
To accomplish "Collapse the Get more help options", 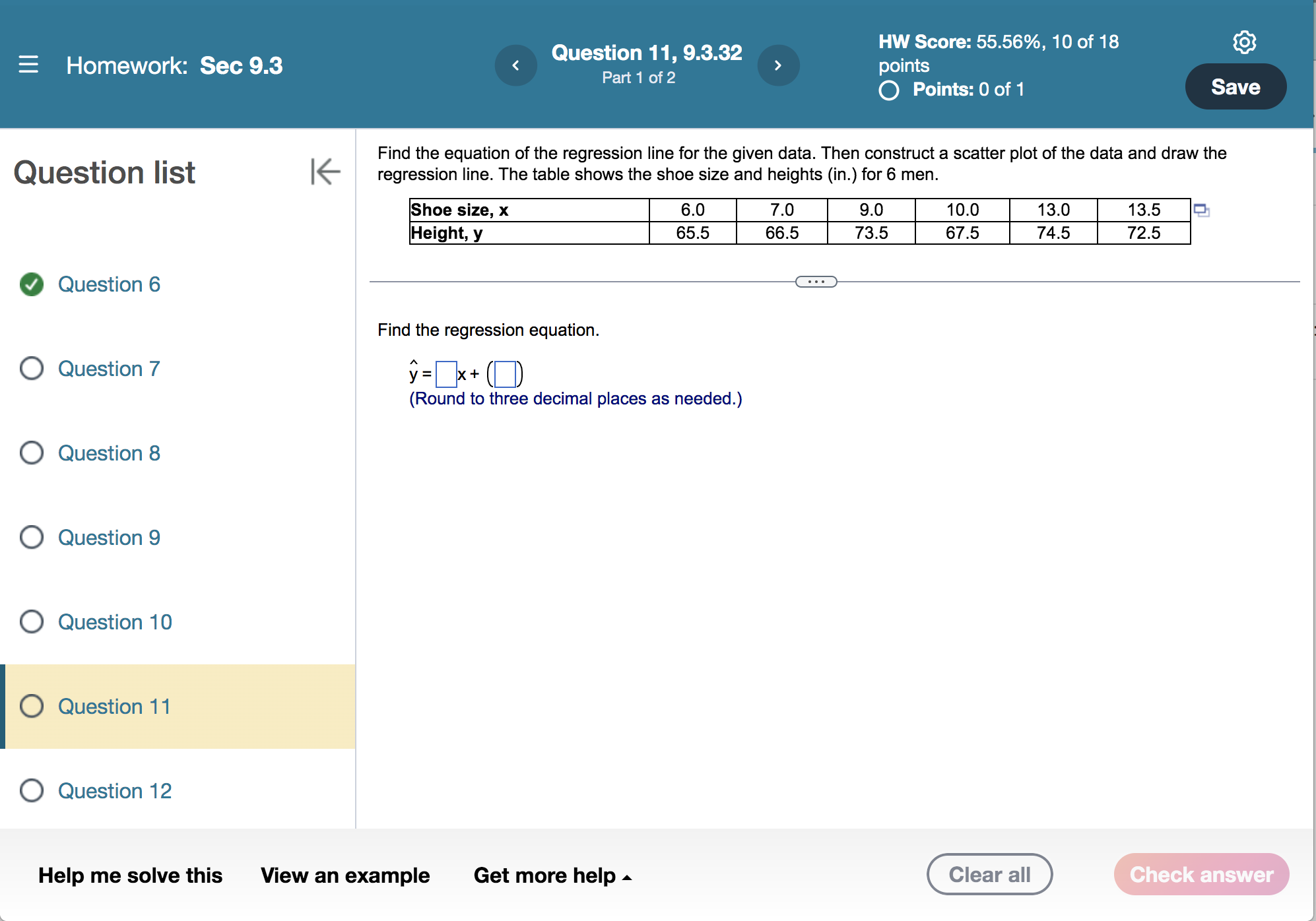I will [x=627, y=877].
